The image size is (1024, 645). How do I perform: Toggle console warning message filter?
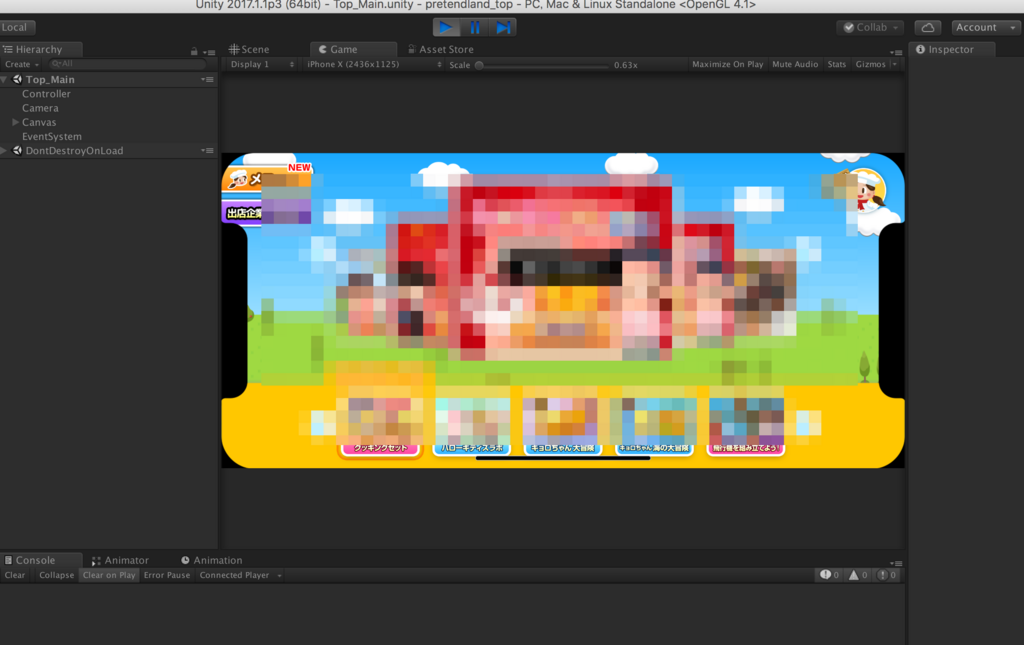[858, 575]
